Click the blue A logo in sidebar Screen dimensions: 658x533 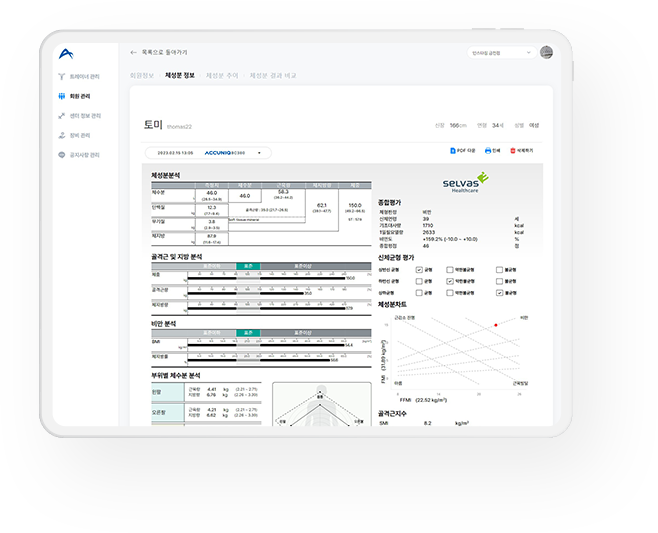pyautogui.click(x=66, y=54)
